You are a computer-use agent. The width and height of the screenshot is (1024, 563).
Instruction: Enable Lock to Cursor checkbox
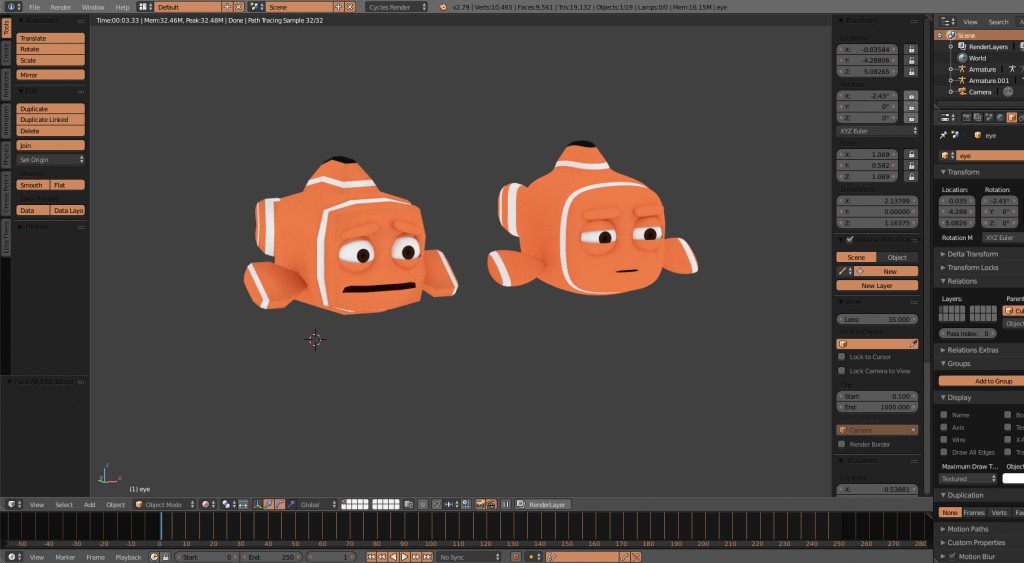pos(842,357)
